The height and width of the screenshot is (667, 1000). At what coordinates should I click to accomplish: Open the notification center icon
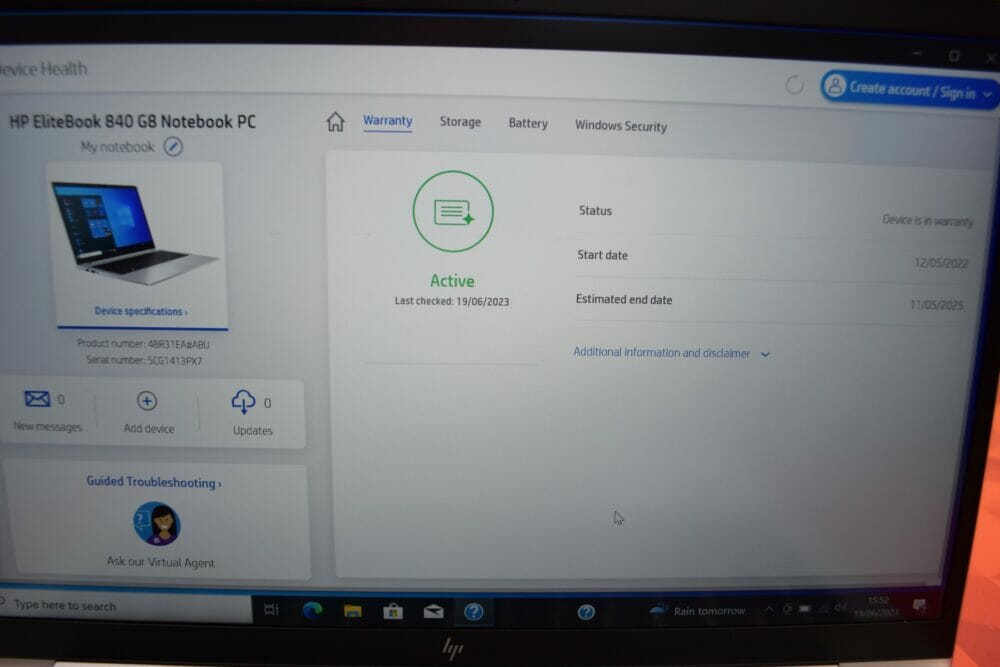[x=920, y=605]
